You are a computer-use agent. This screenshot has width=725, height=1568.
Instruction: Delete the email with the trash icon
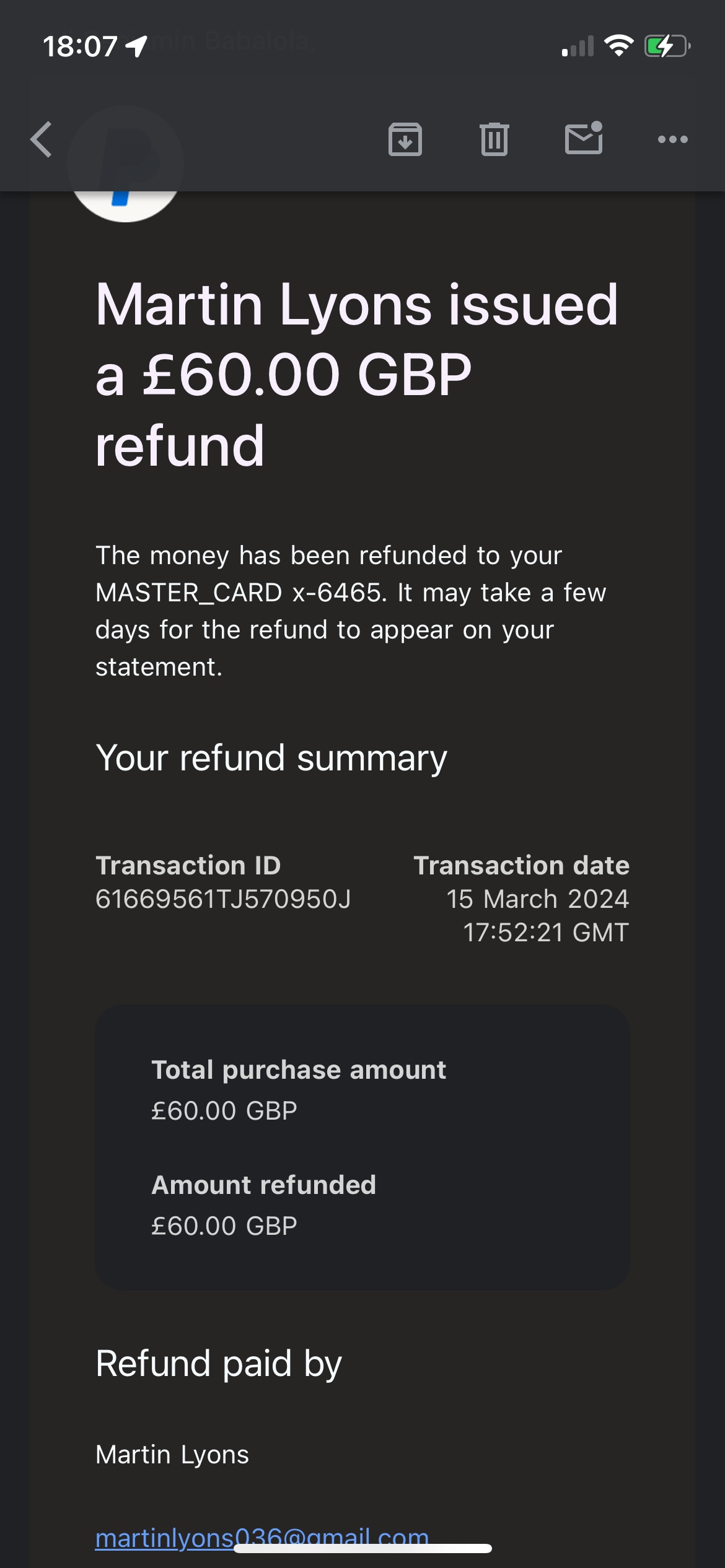(x=494, y=139)
